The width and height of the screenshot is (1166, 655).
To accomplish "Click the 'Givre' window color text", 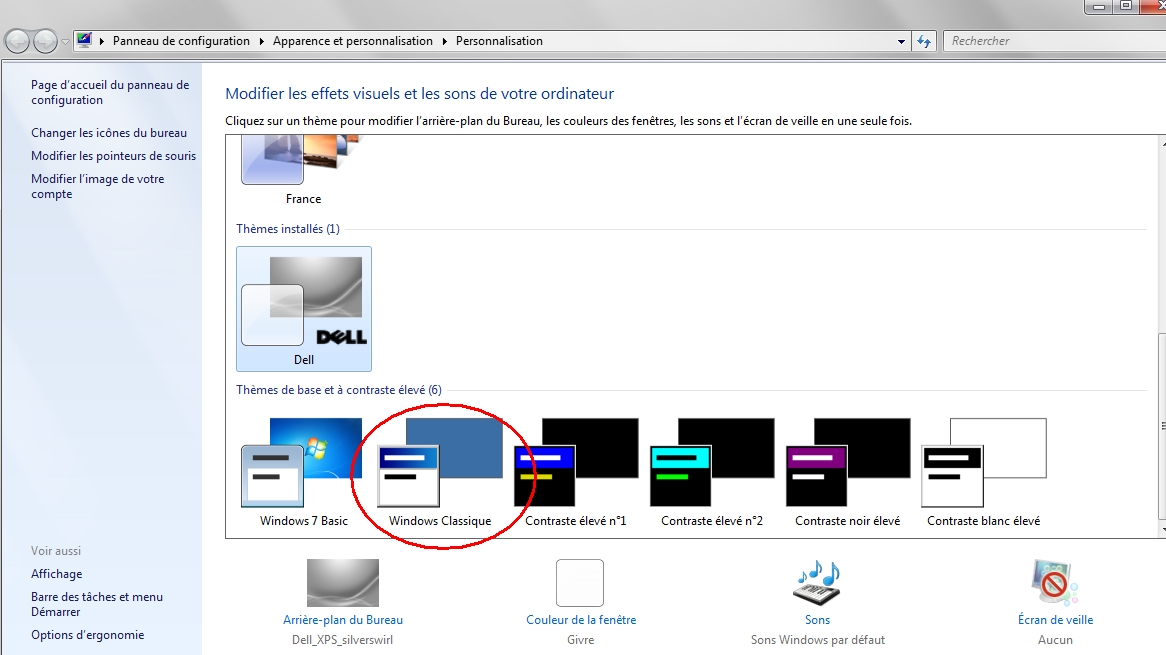I will (x=581, y=640).
